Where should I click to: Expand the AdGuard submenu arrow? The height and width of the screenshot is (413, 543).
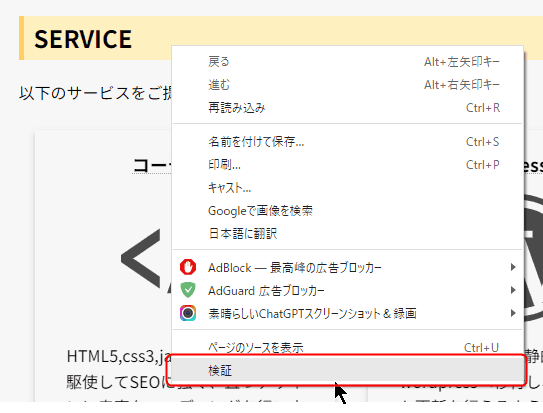[x=513, y=290]
